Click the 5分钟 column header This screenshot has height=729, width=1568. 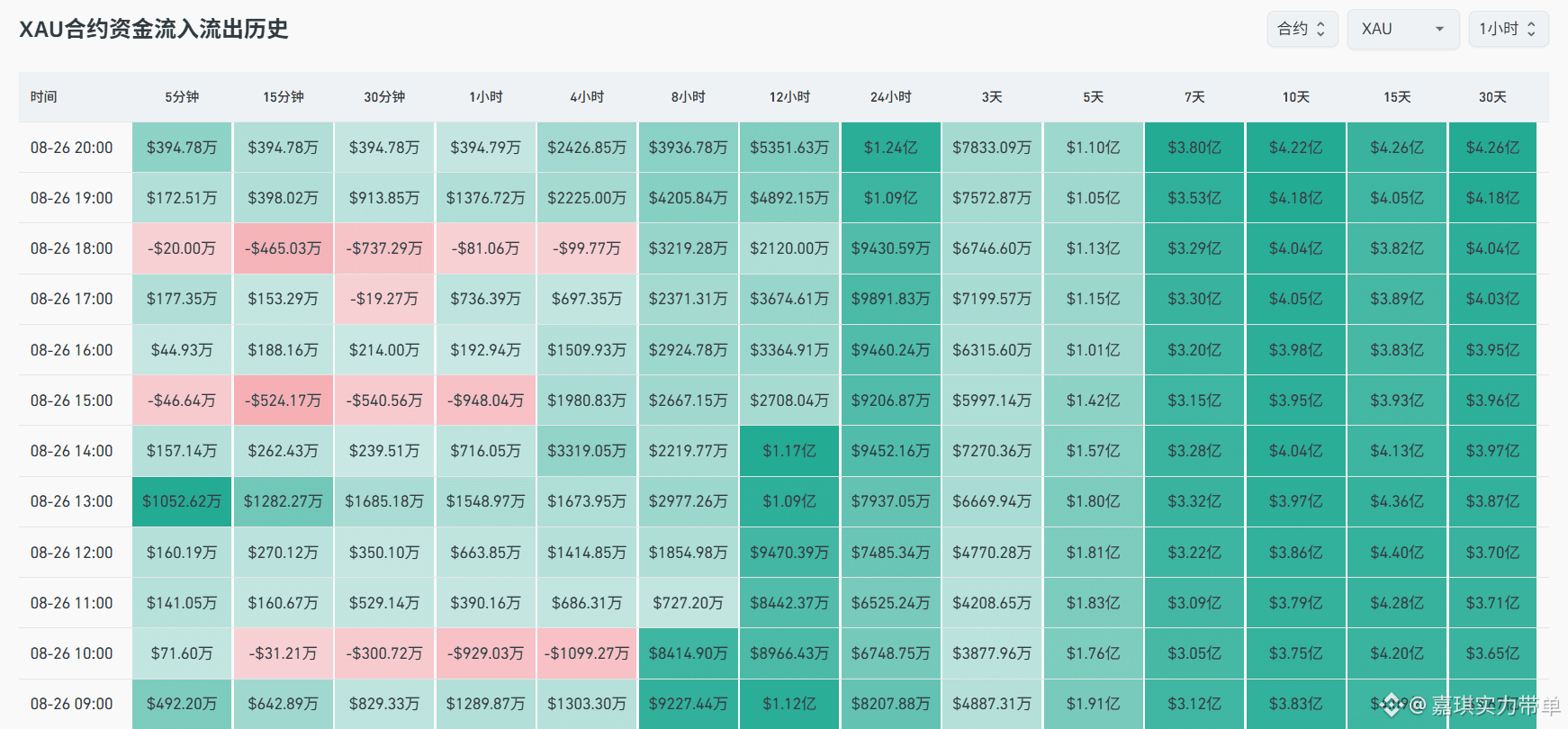(x=182, y=97)
